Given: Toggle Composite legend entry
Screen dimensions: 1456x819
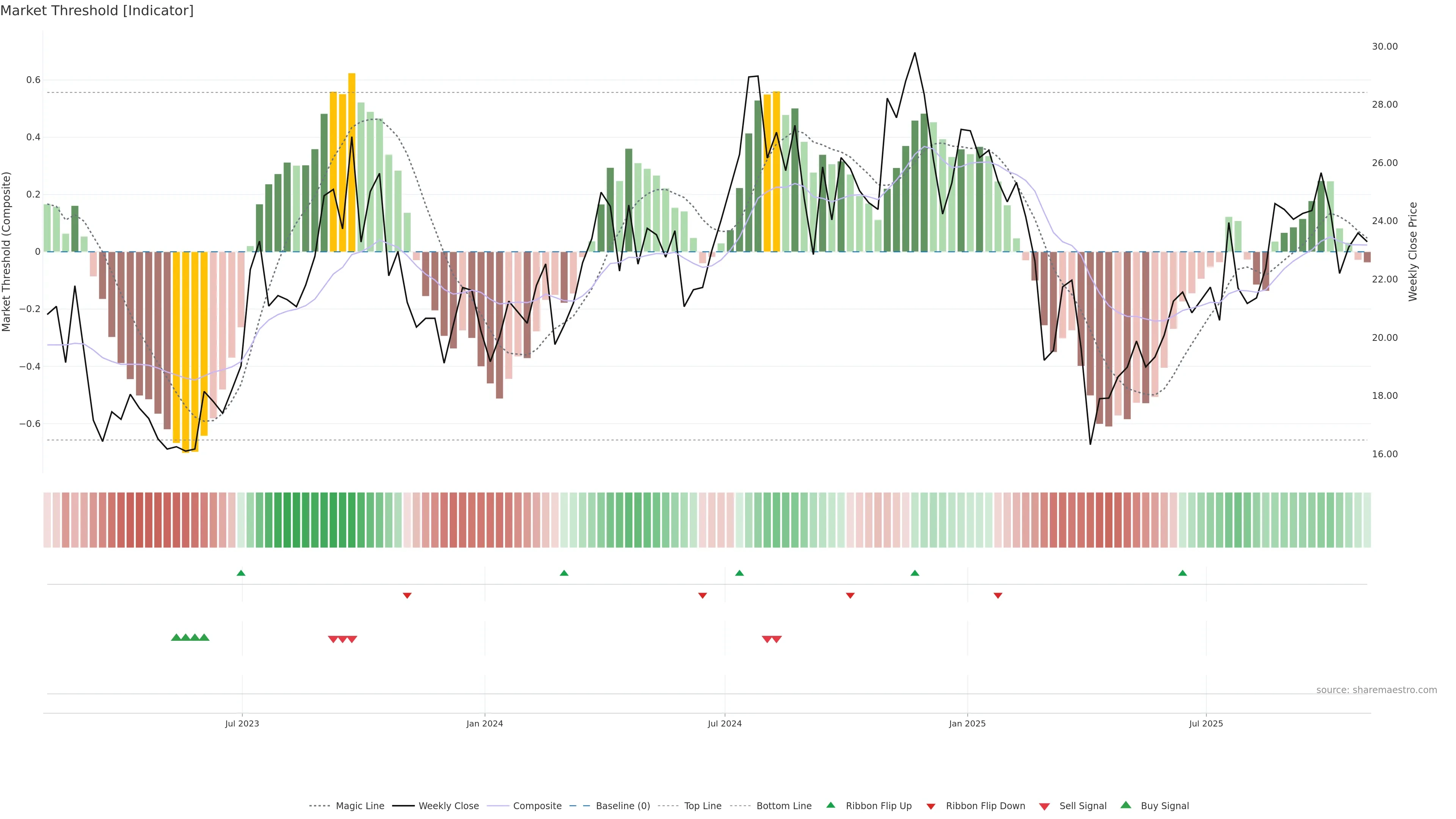Looking at the screenshot, I should 537,806.
